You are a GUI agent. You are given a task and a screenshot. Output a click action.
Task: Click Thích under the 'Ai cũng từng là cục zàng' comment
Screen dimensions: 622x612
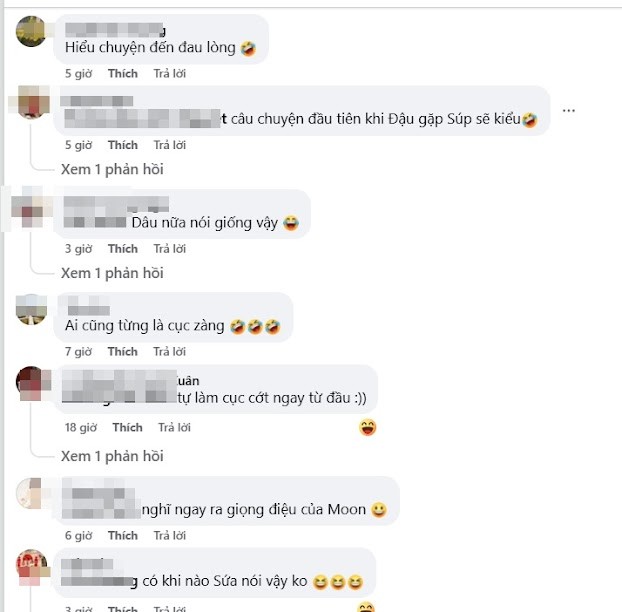123,351
